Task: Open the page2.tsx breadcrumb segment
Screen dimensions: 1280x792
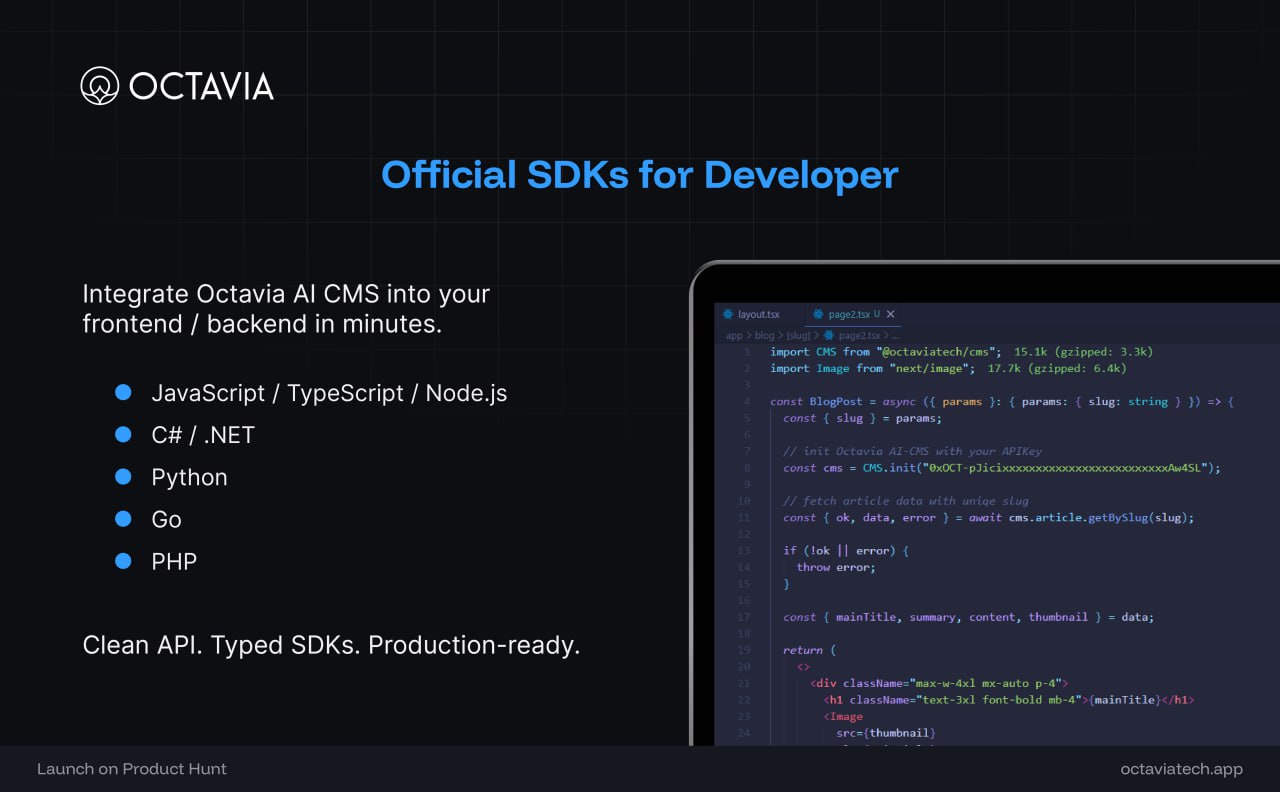Action: coord(859,336)
